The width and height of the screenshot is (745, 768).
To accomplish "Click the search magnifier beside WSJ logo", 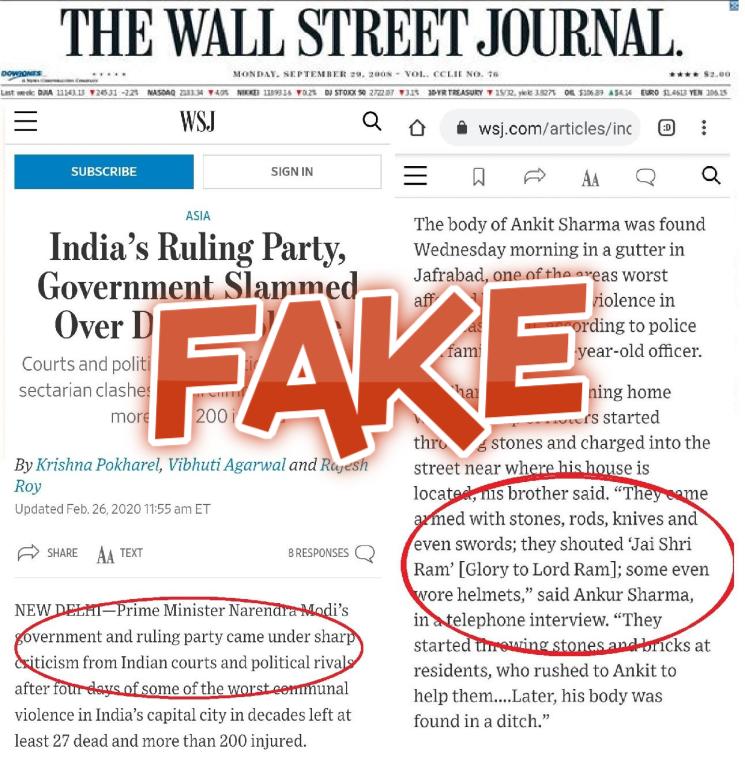I will point(372,121).
